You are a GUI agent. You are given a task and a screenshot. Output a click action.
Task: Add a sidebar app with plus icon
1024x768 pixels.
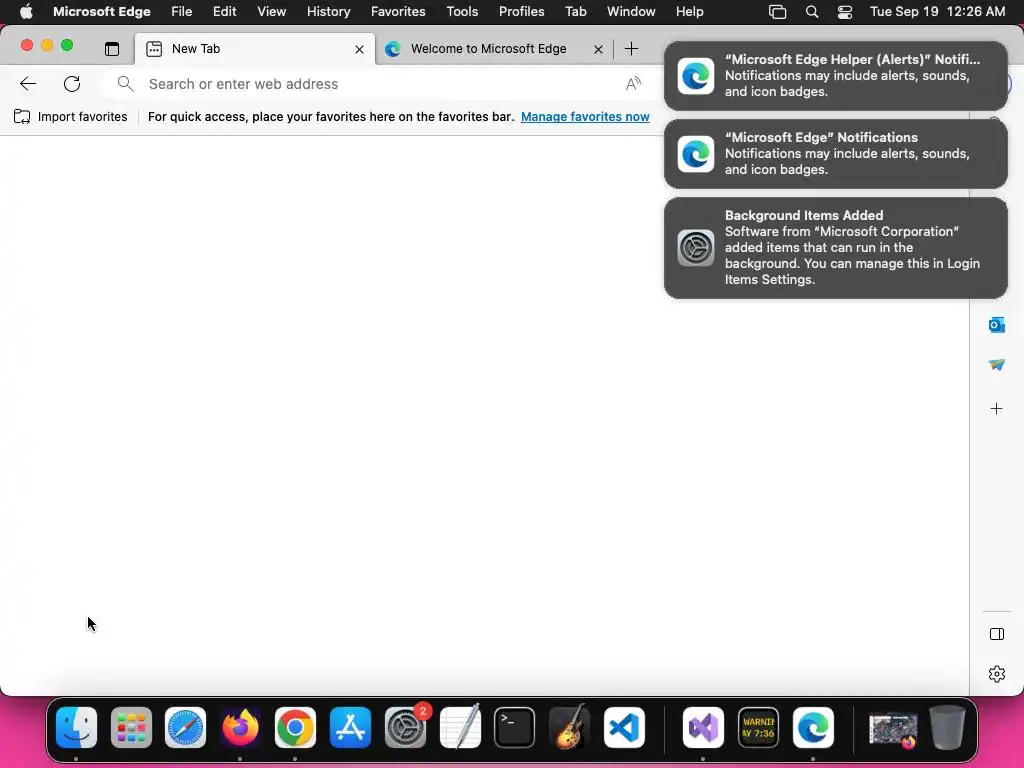997,409
